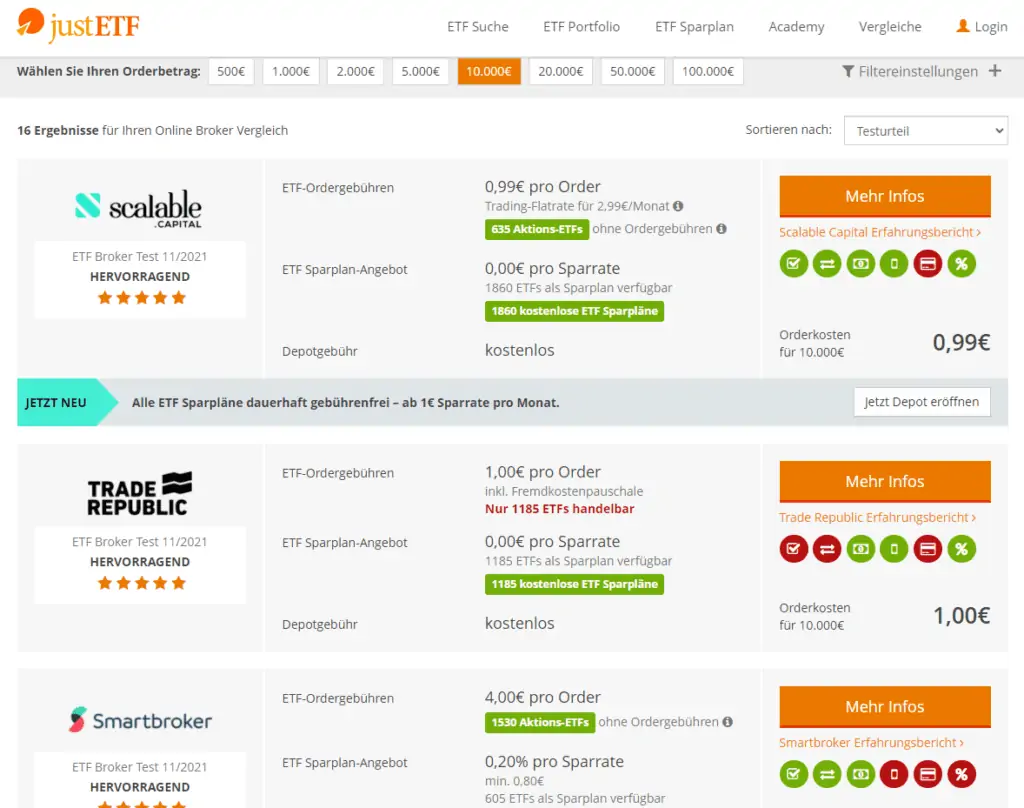Open Filtereinstellungen panel

[918, 71]
